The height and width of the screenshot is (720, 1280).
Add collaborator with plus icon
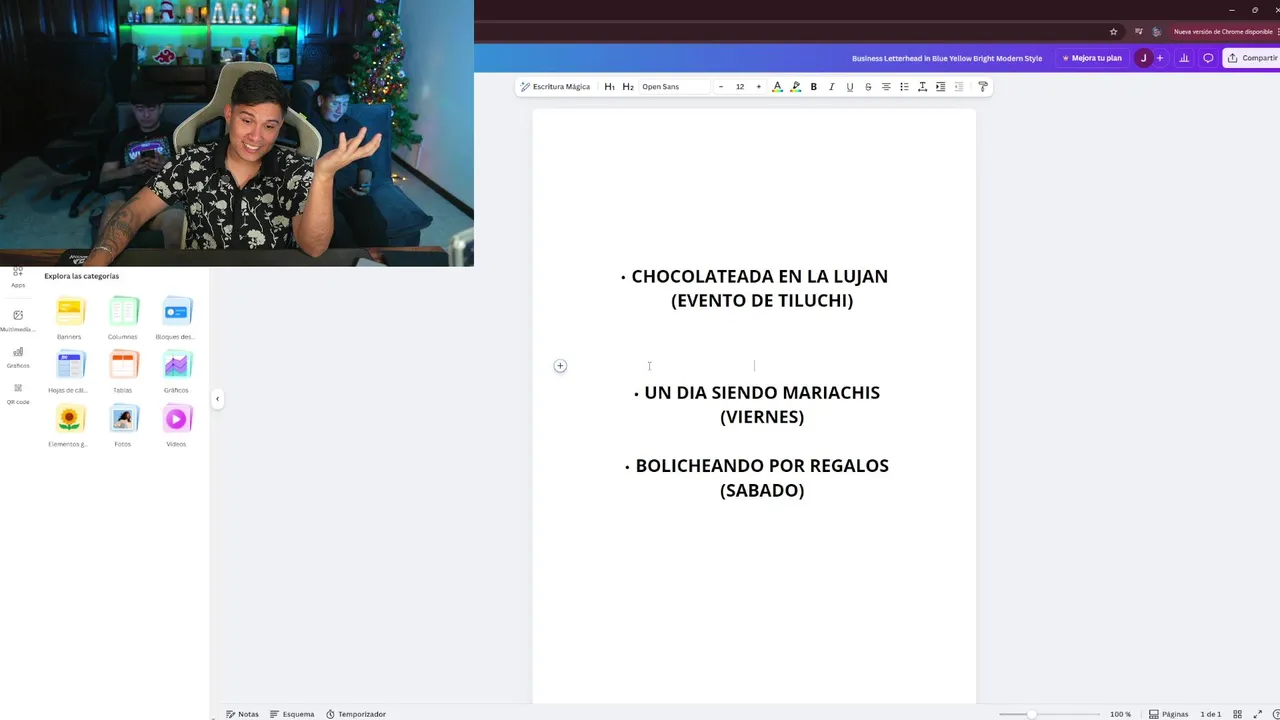(1160, 58)
